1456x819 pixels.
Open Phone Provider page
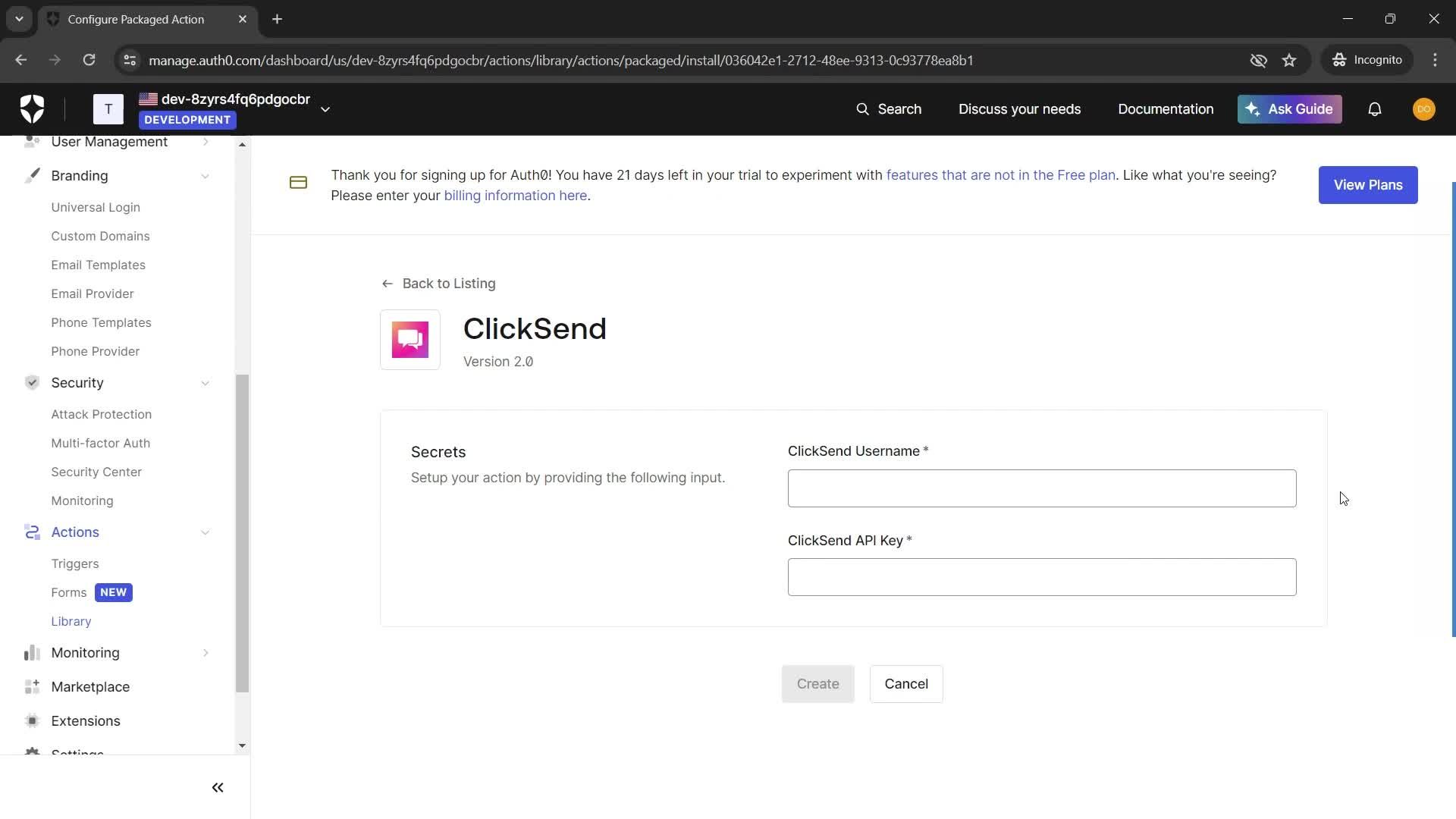[x=95, y=351]
